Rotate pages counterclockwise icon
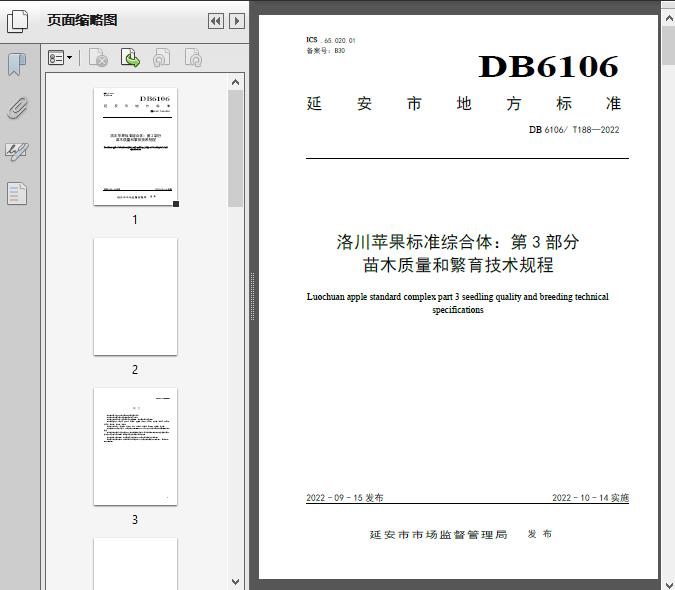The height and width of the screenshot is (590, 675). coord(162,58)
